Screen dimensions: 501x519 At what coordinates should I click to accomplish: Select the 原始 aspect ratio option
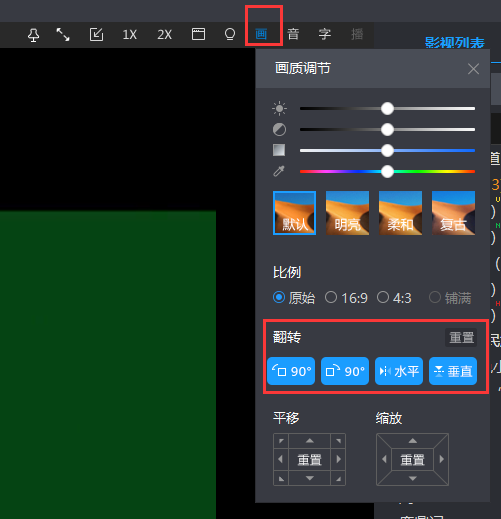pos(294,298)
